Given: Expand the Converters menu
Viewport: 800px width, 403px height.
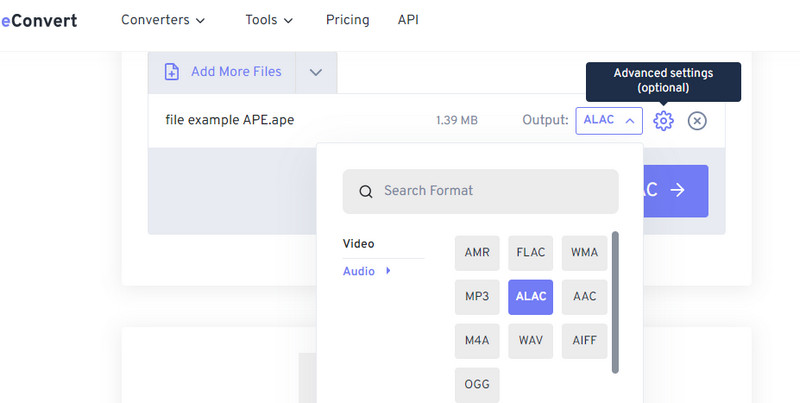Looking at the screenshot, I should [163, 20].
